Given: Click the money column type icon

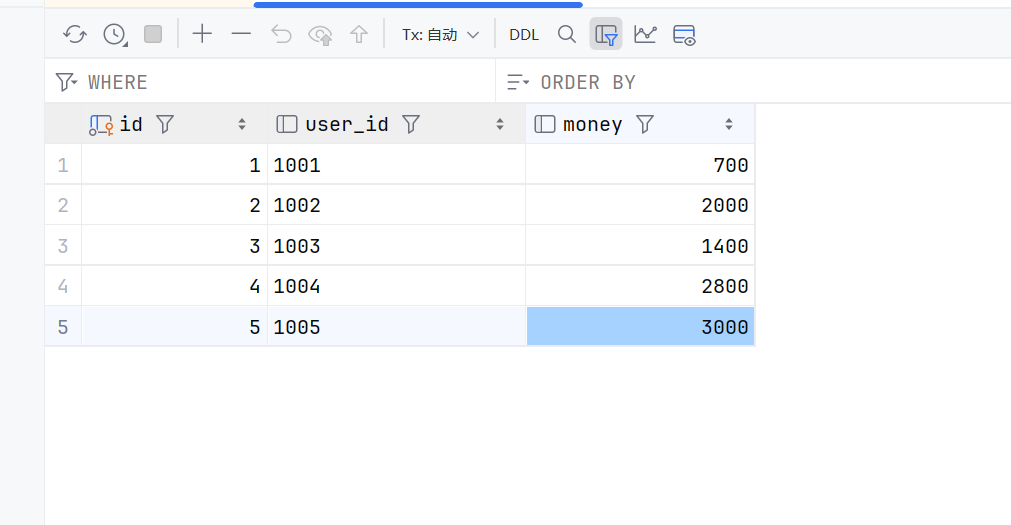Looking at the screenshot, I should point(545,124).
